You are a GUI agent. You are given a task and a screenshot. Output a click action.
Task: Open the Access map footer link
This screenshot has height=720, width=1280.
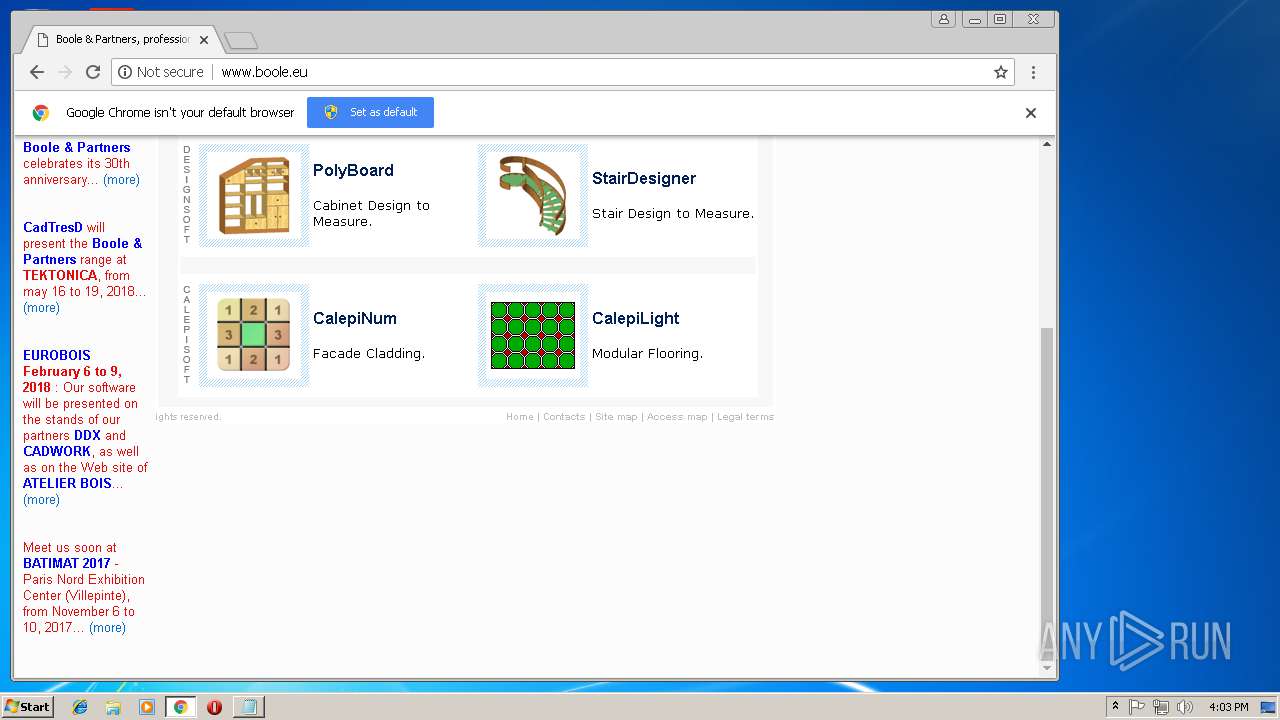click(677, 417)
